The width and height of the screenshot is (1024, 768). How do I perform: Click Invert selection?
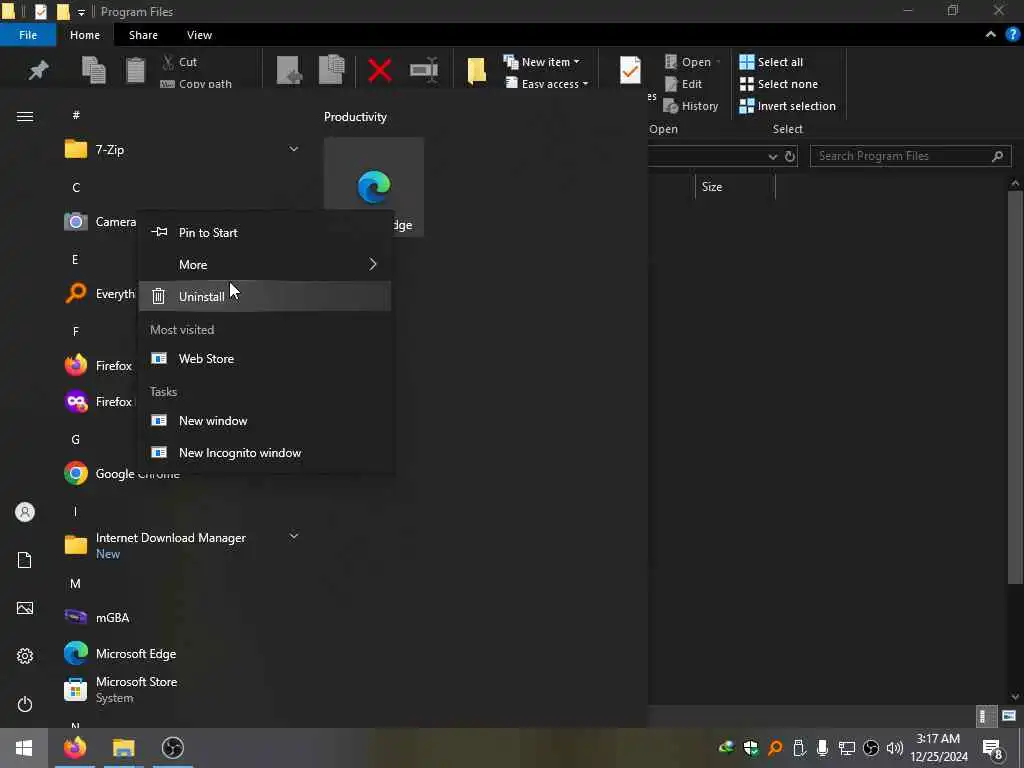tap(788, 106)
